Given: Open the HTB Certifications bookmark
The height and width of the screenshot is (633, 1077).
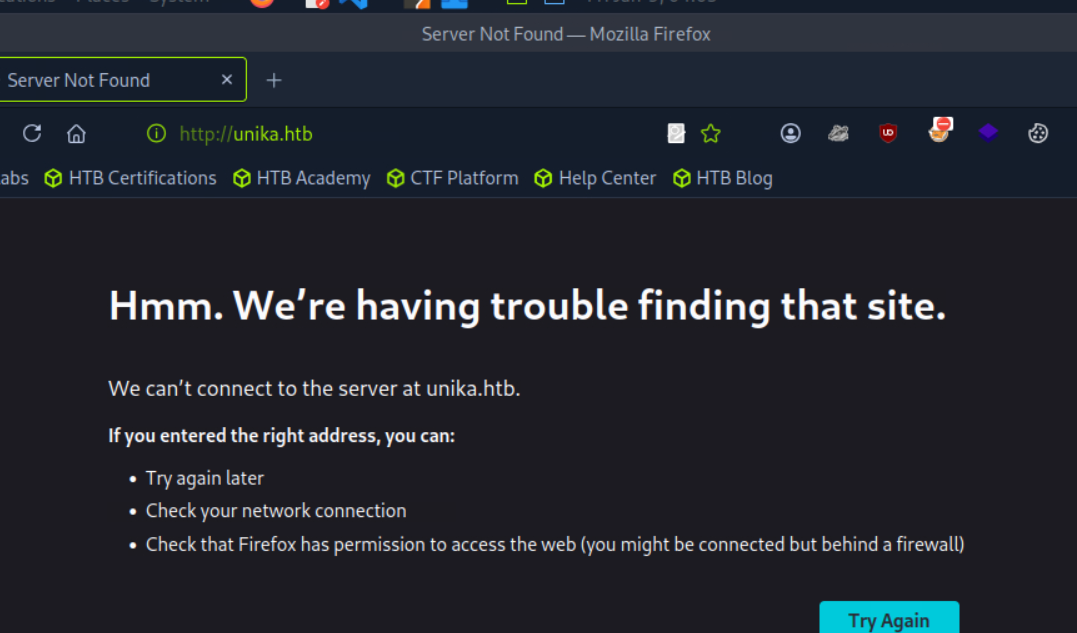Looking at the screenshot, I should tap(131, 178).
